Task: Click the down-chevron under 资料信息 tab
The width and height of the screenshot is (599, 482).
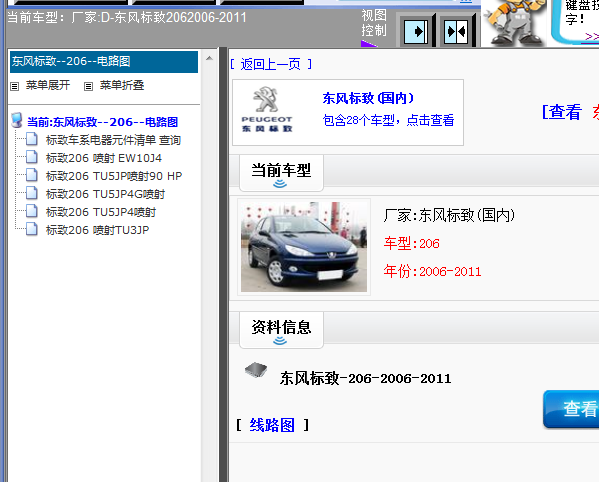Action: tap(280, 341)
